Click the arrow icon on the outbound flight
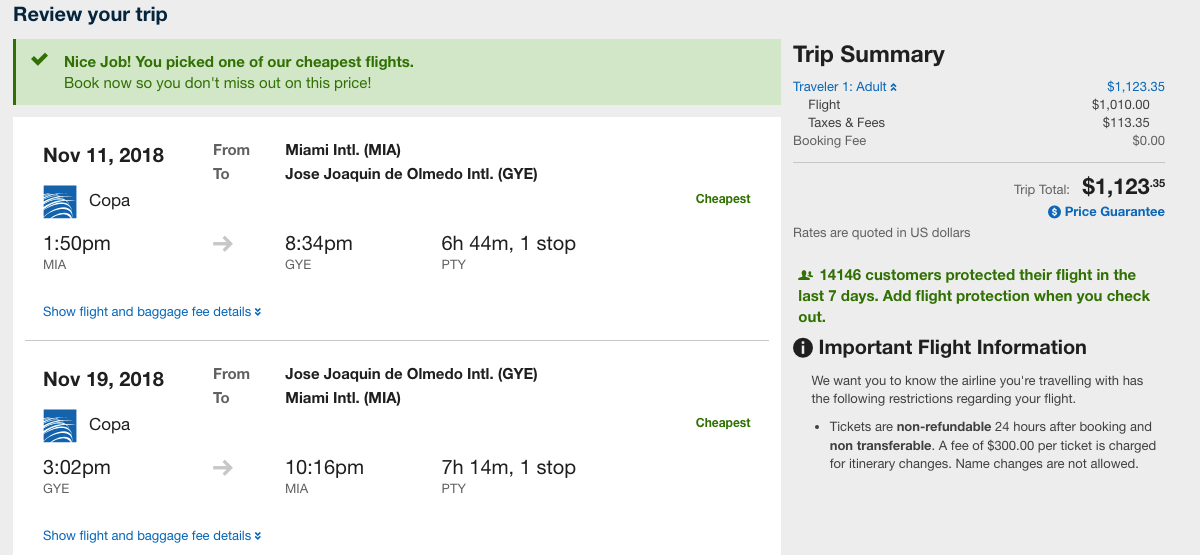 tap(222, 244)
